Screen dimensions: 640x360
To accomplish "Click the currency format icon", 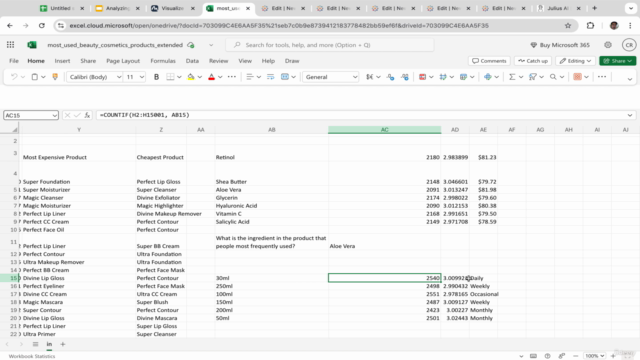I will (x=369, y=77).
